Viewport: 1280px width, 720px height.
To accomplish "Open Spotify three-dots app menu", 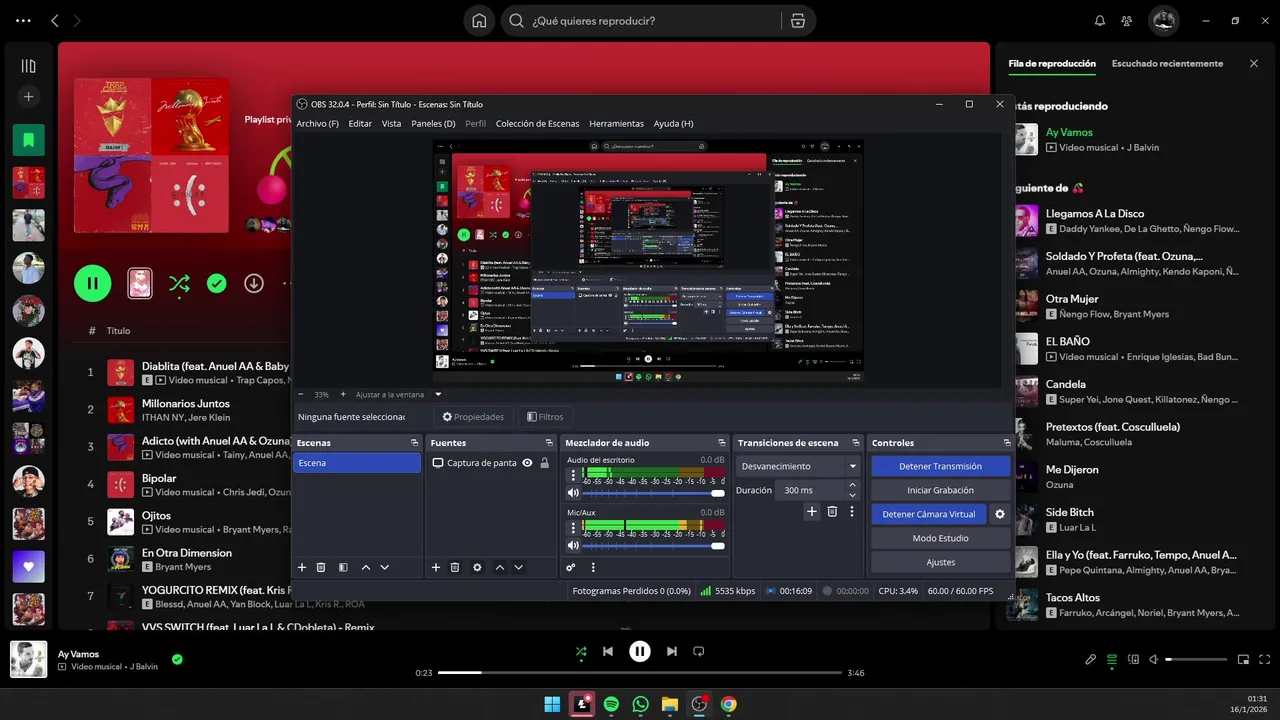I will (x=24, y=20).
